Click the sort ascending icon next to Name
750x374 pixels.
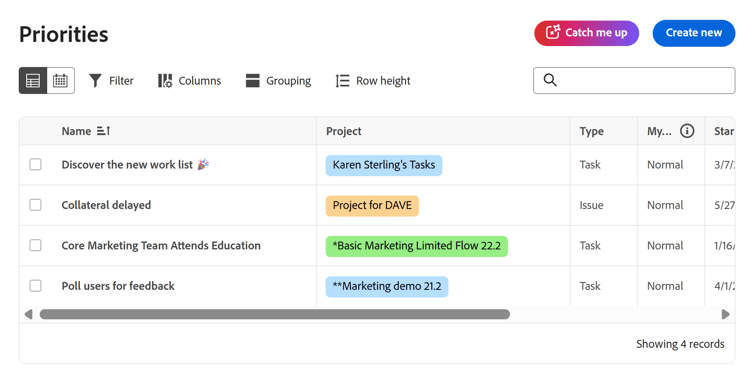[103, 131]
